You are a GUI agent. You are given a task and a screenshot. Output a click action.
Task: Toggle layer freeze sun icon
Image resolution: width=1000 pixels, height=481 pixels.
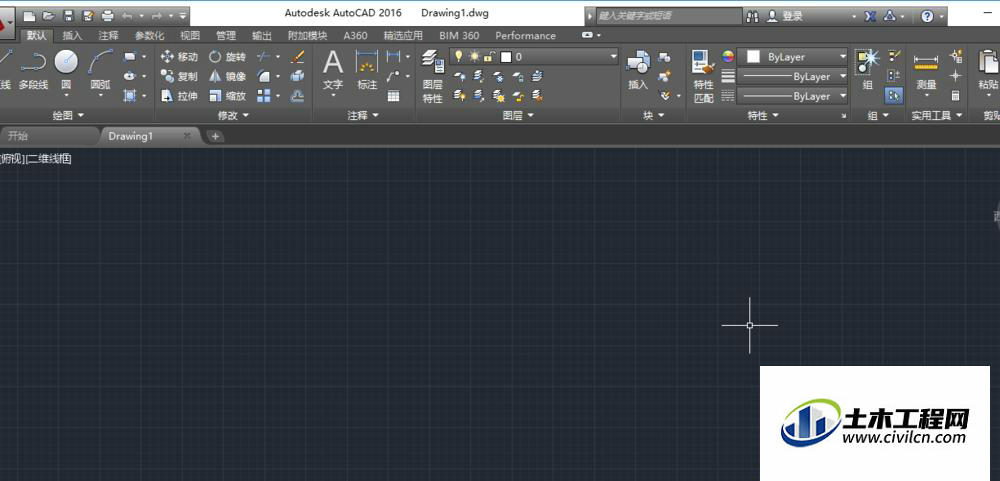click(x=474, y=57)
